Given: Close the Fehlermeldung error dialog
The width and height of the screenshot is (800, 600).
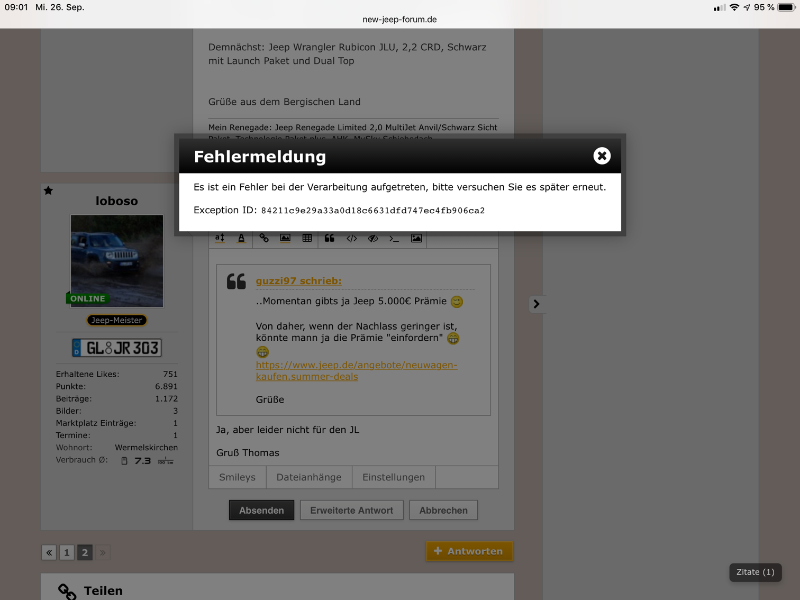Looking at the screenshot, I should (601, 156).
